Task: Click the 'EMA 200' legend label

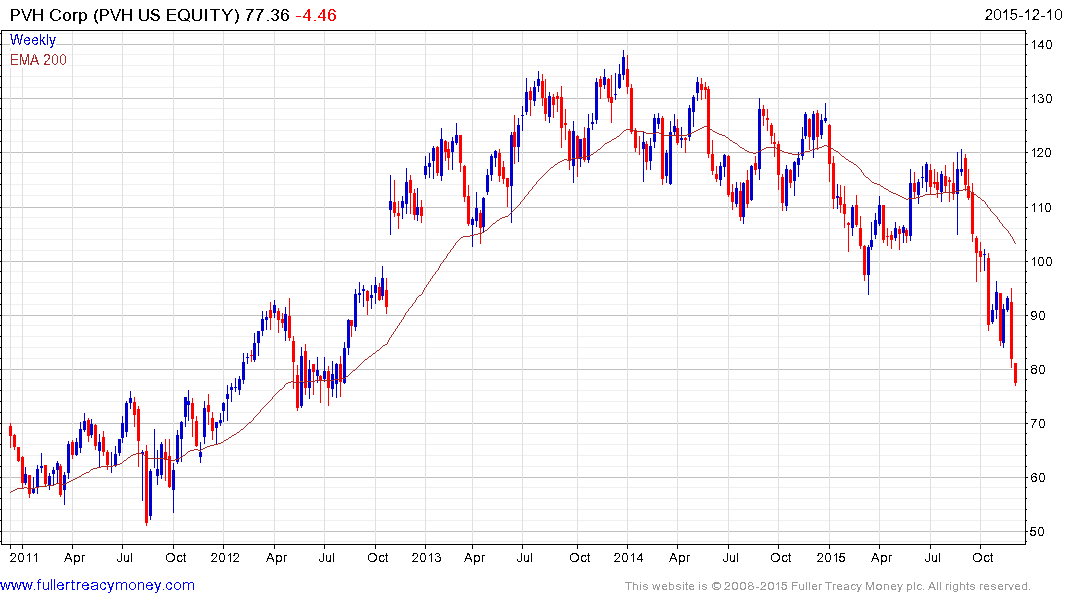Action: point(38,60)
